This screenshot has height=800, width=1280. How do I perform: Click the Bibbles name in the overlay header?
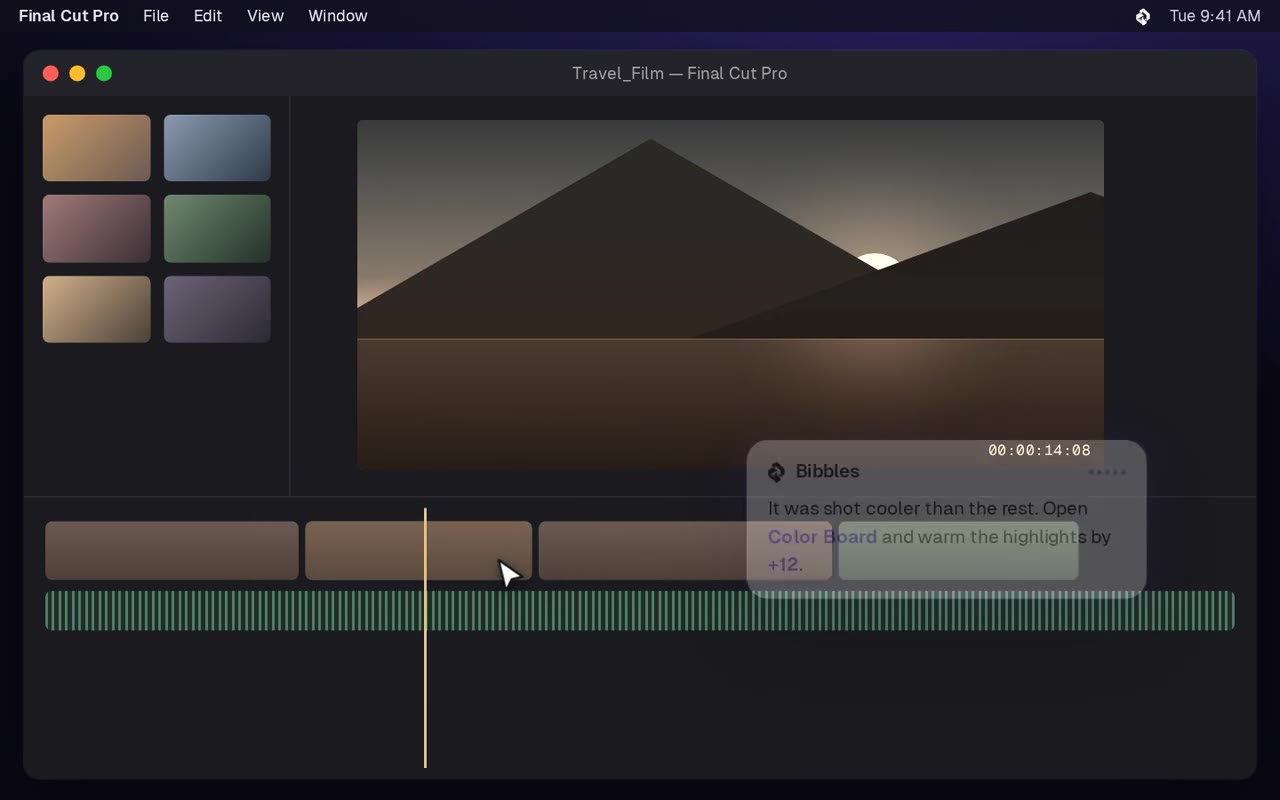click(827, 472)
